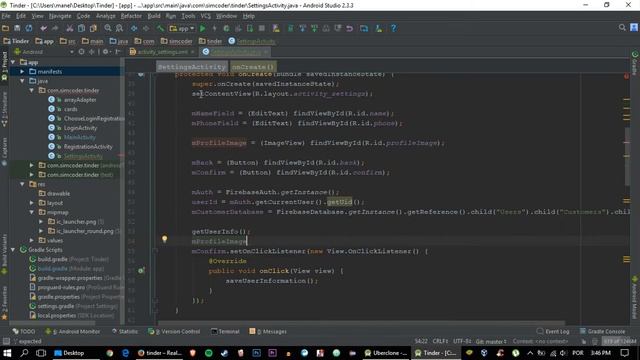Open the Event Log
Screen dimensions: 640x360
tap(553, 331)
